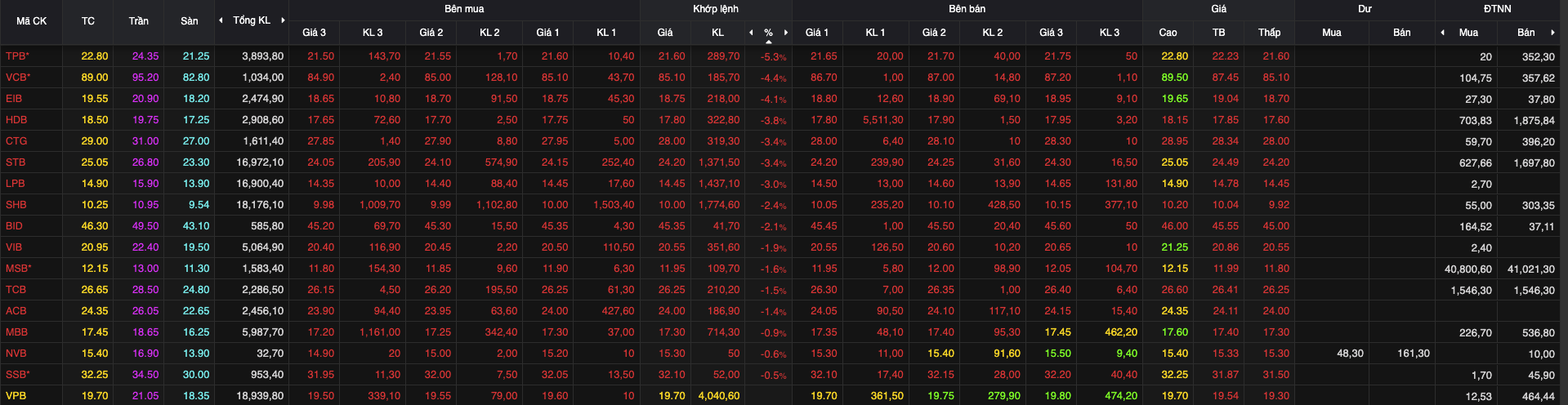The height and width of the screenshot is (405, 1568).
Task: Click NVB surplus sell value 161,30
Action: 1414,354
